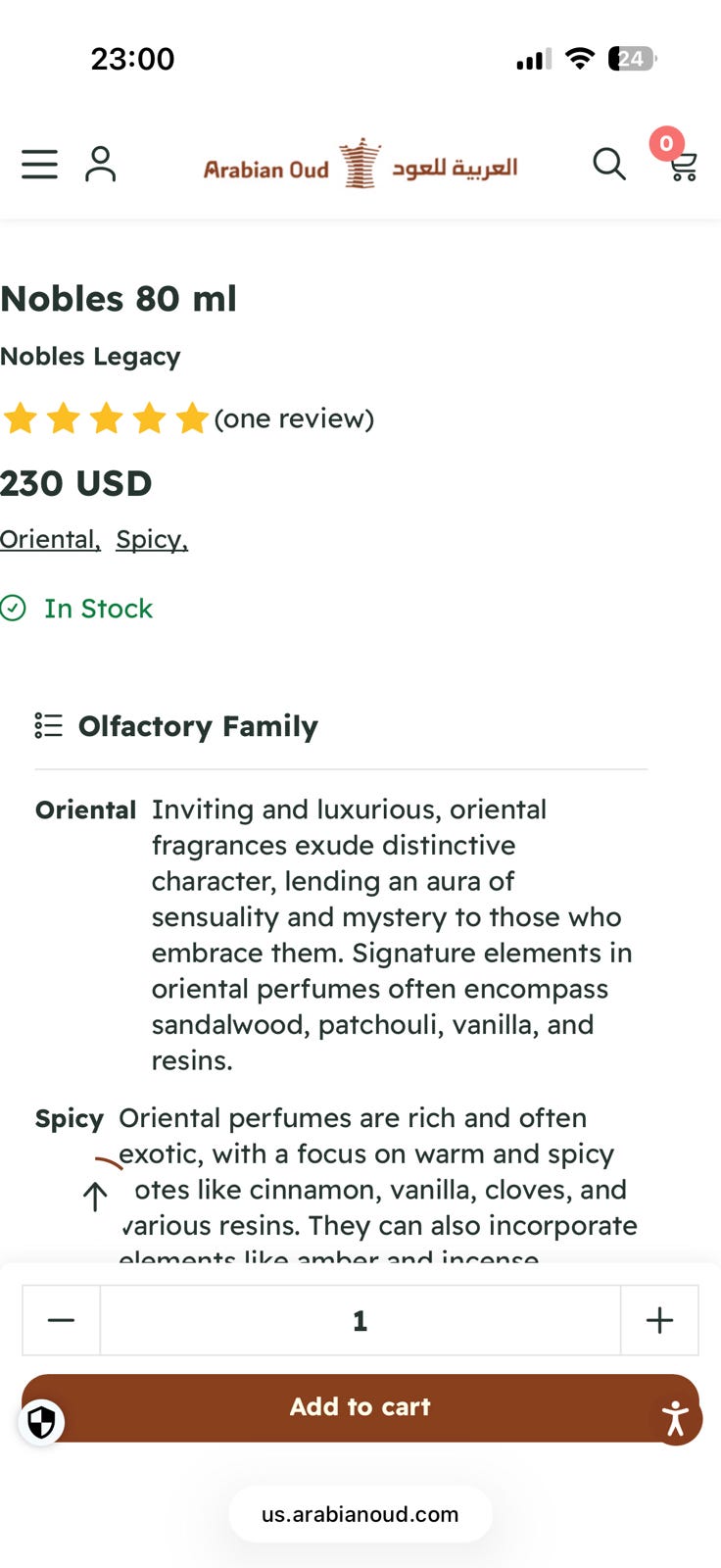Open the user account icon
Image resolution: width=721 pixels, height=1568 pixels.
(100, 164)
